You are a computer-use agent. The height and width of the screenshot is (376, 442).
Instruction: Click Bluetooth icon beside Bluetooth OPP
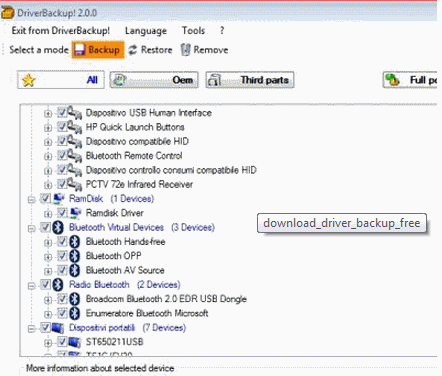tap(75, 256)
